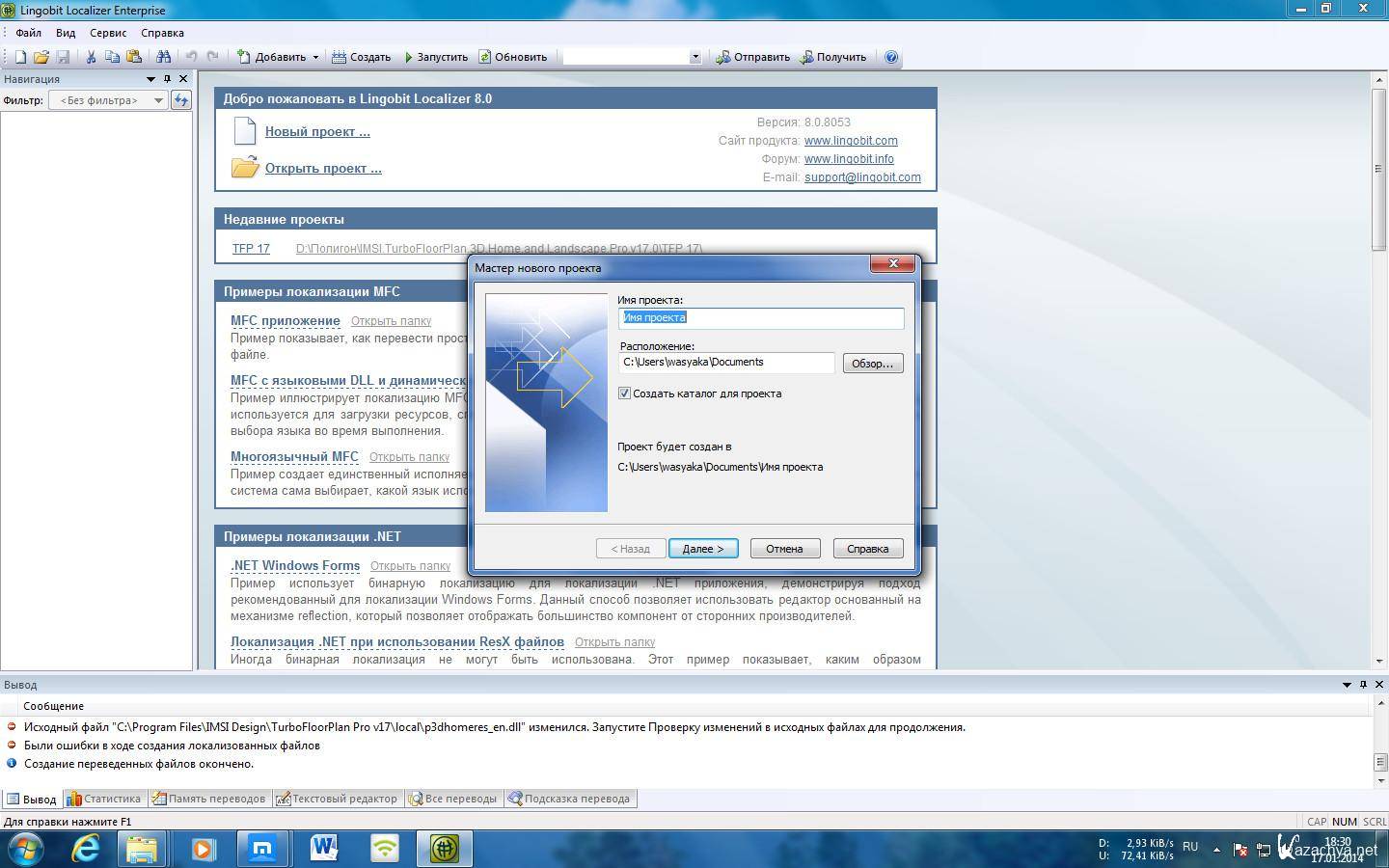Open the Вывод panel options arrow
The height and width of the screenshot is (868, 1389).
(1347, 685)
